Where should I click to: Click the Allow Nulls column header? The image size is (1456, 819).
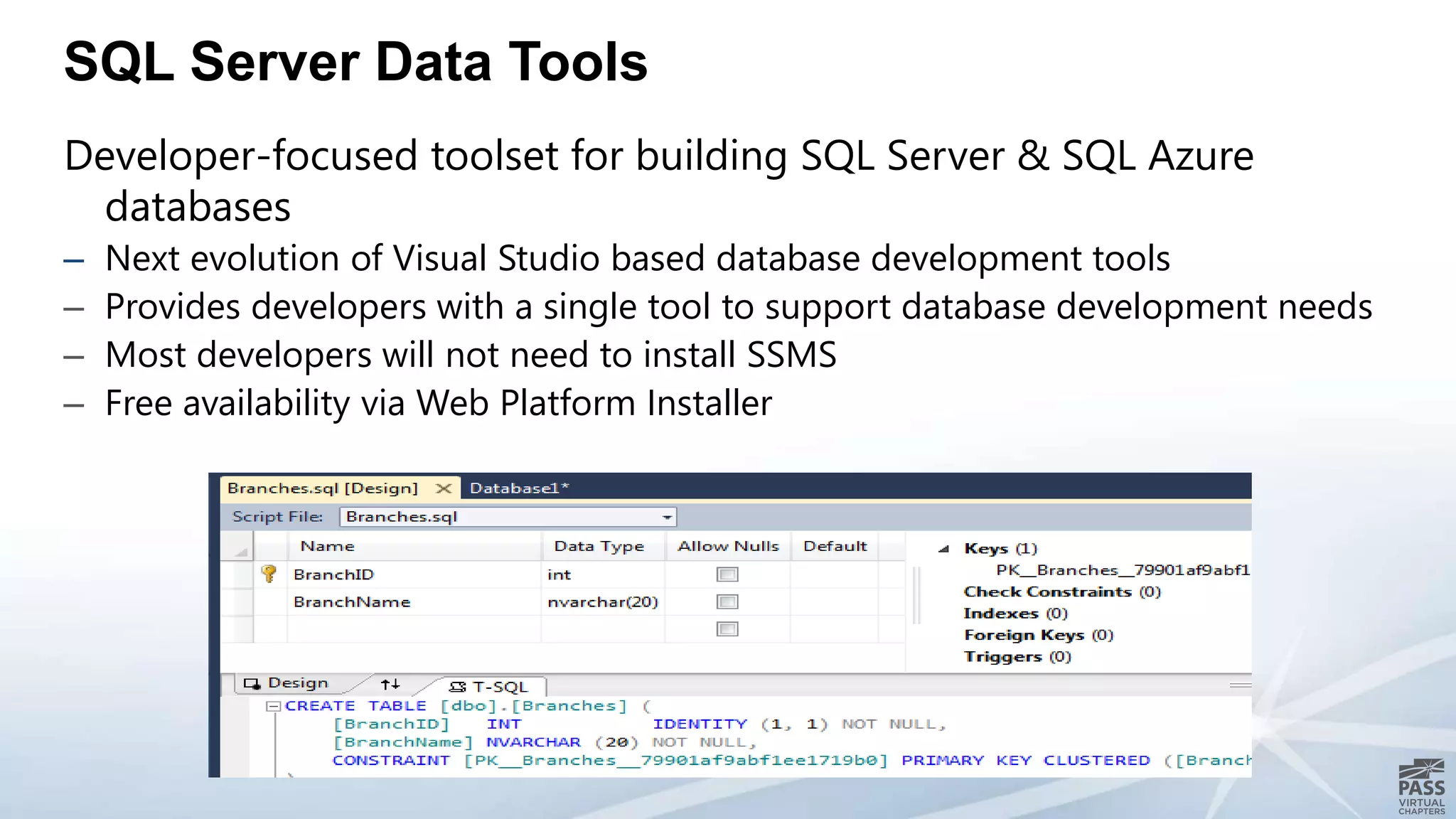[x=728, y=546]
